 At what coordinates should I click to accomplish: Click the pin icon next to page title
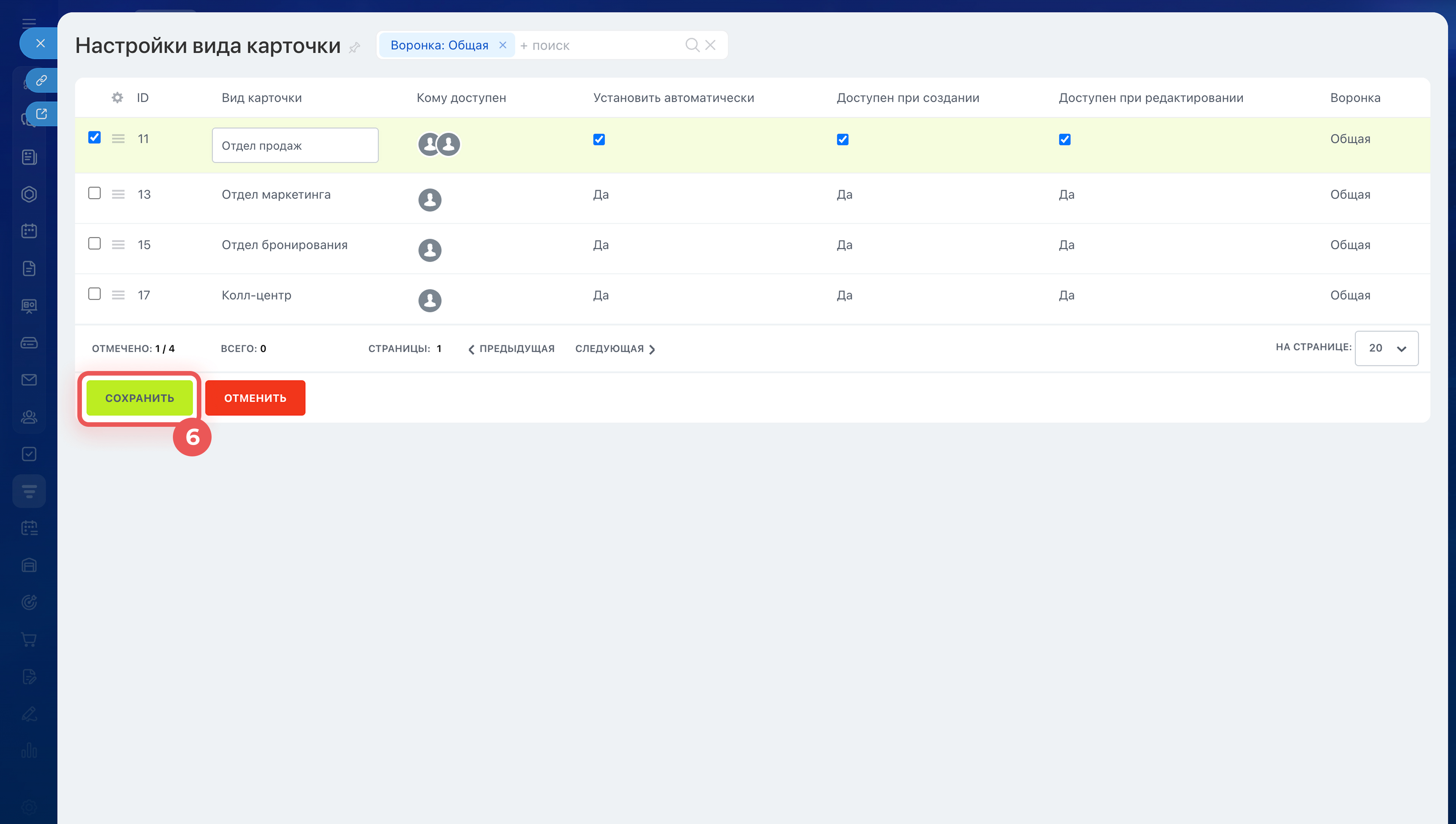click(355, 47)
